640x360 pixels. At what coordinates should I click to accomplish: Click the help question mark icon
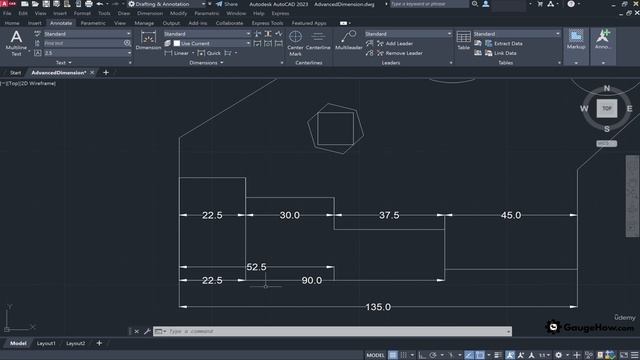coord(571,4)
